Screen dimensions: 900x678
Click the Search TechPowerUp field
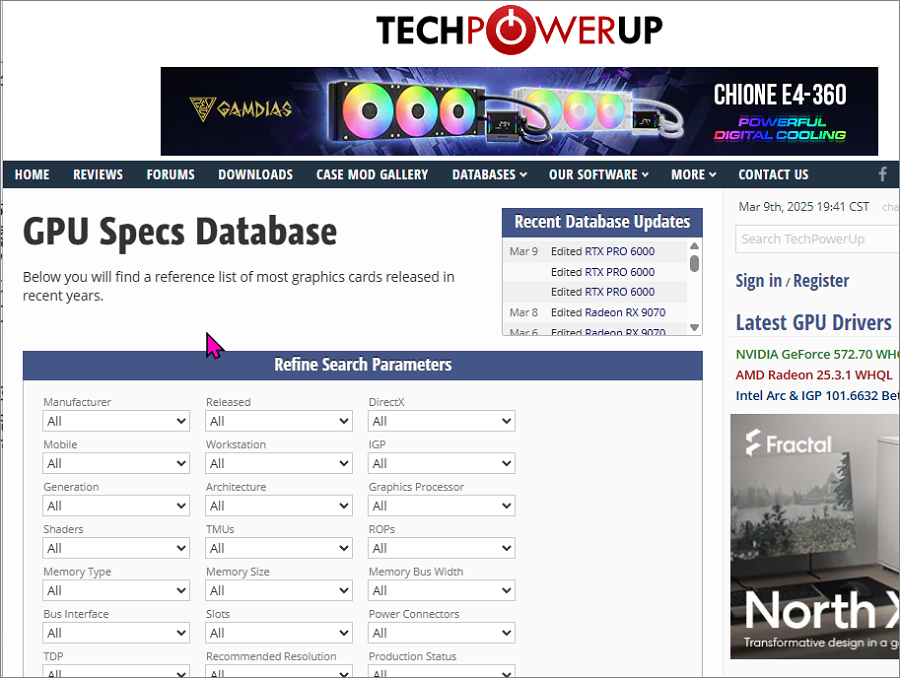[817, 239]
